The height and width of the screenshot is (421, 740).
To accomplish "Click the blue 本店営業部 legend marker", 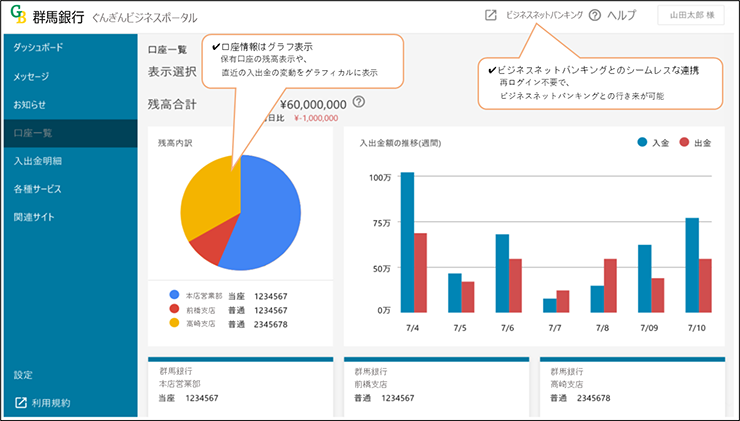I will point(174,296).
